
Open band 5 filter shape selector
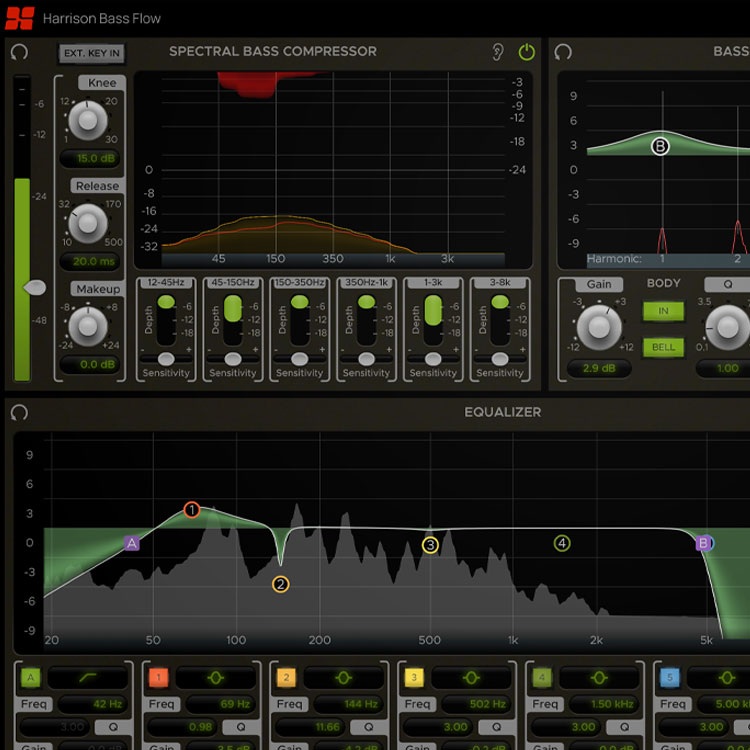coord(718,678)
